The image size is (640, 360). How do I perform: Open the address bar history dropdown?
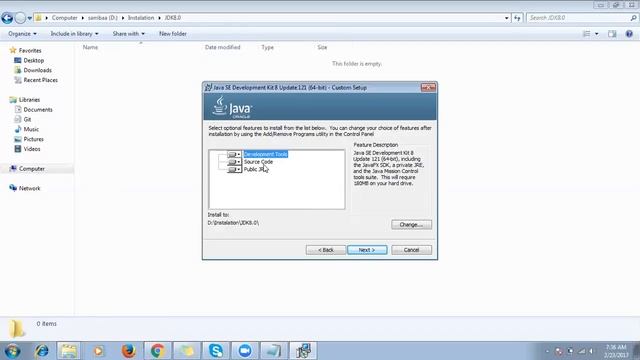507,18
